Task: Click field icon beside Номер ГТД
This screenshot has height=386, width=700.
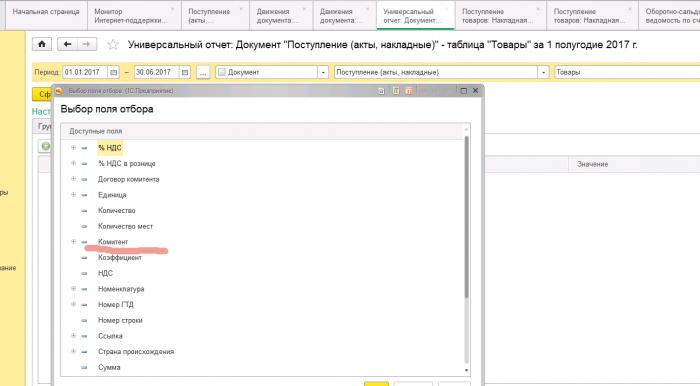Action: point(84,305)
